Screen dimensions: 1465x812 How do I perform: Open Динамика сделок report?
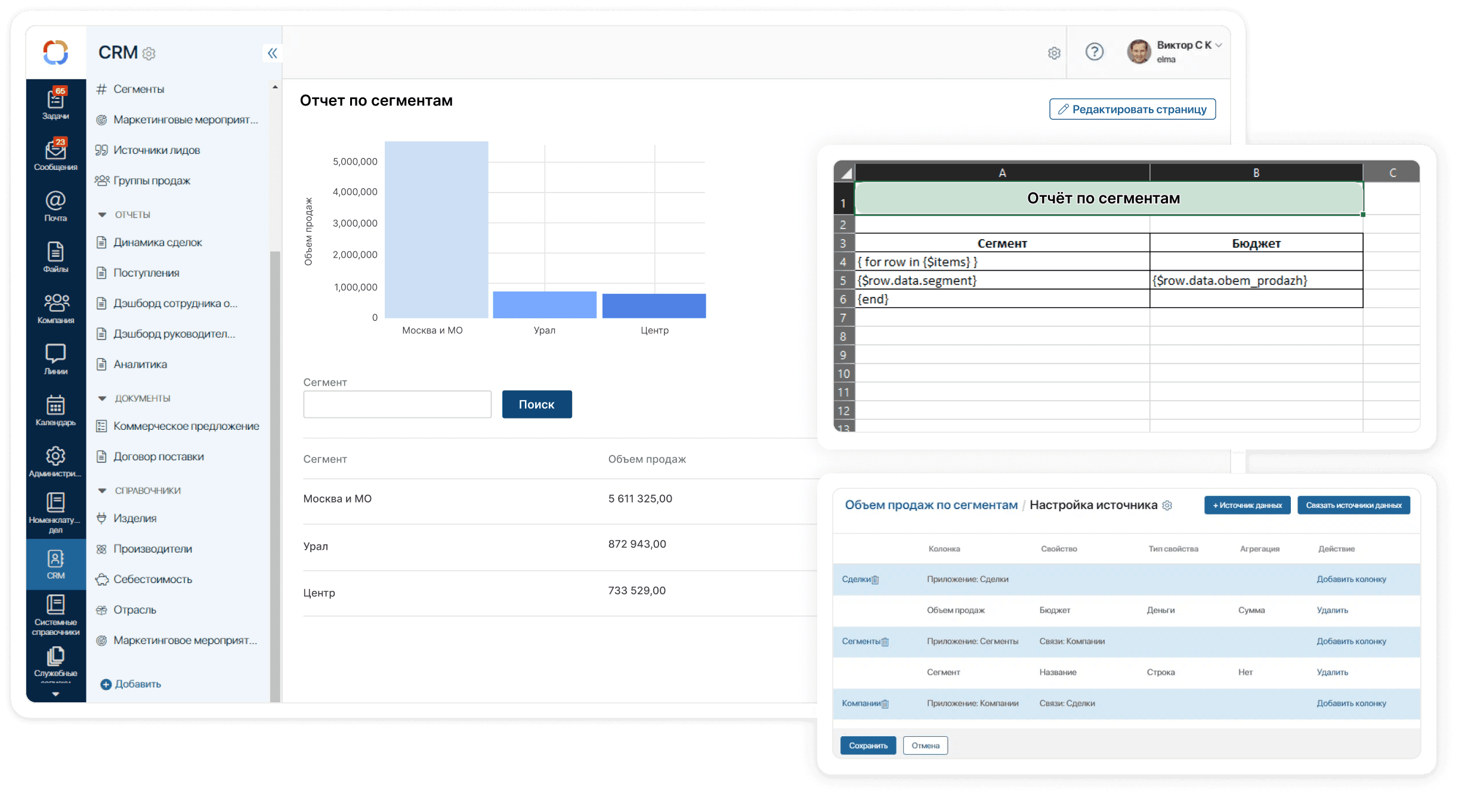point(157,243)
